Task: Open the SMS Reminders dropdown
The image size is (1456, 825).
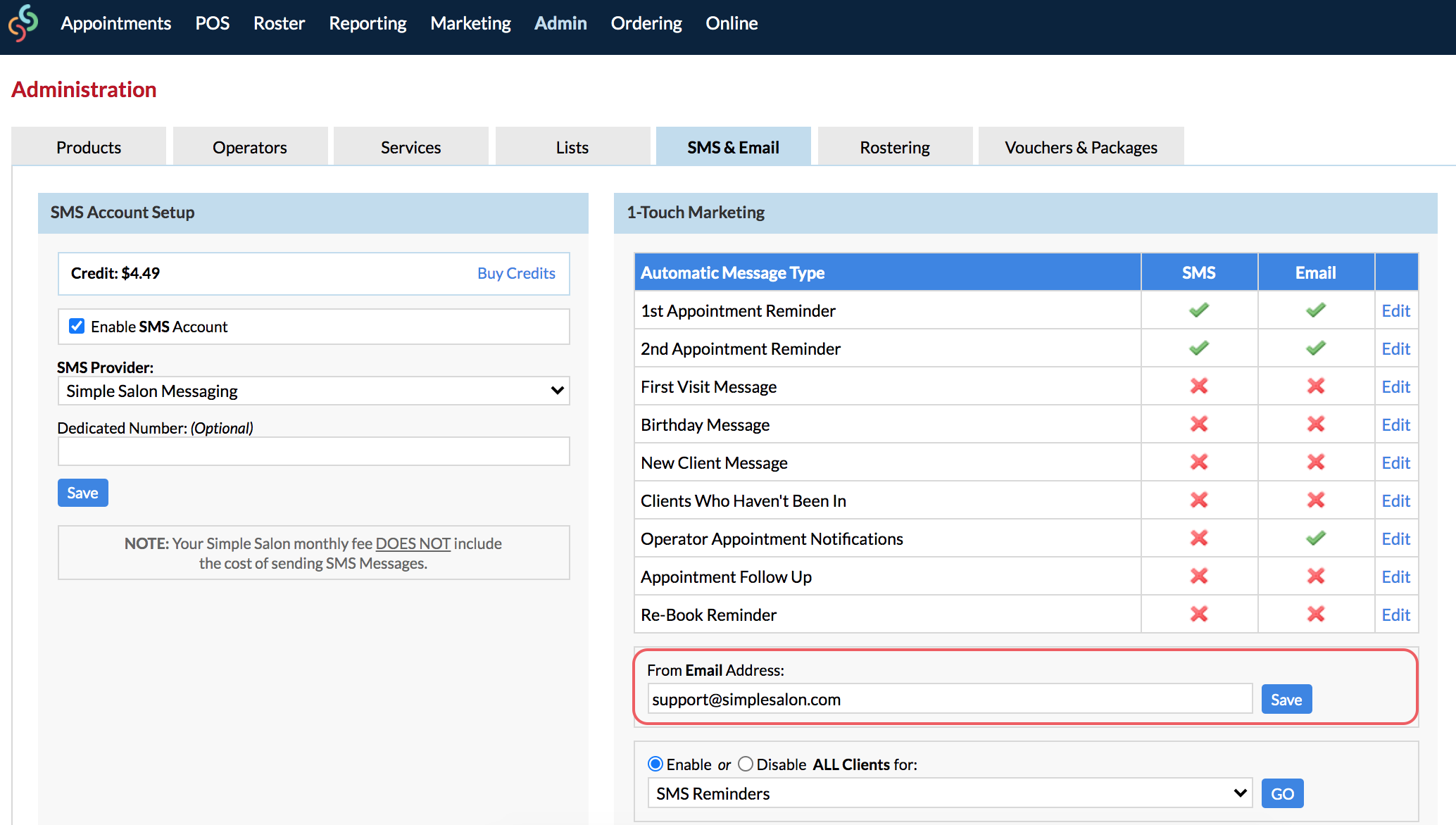Action: (950, 793)
